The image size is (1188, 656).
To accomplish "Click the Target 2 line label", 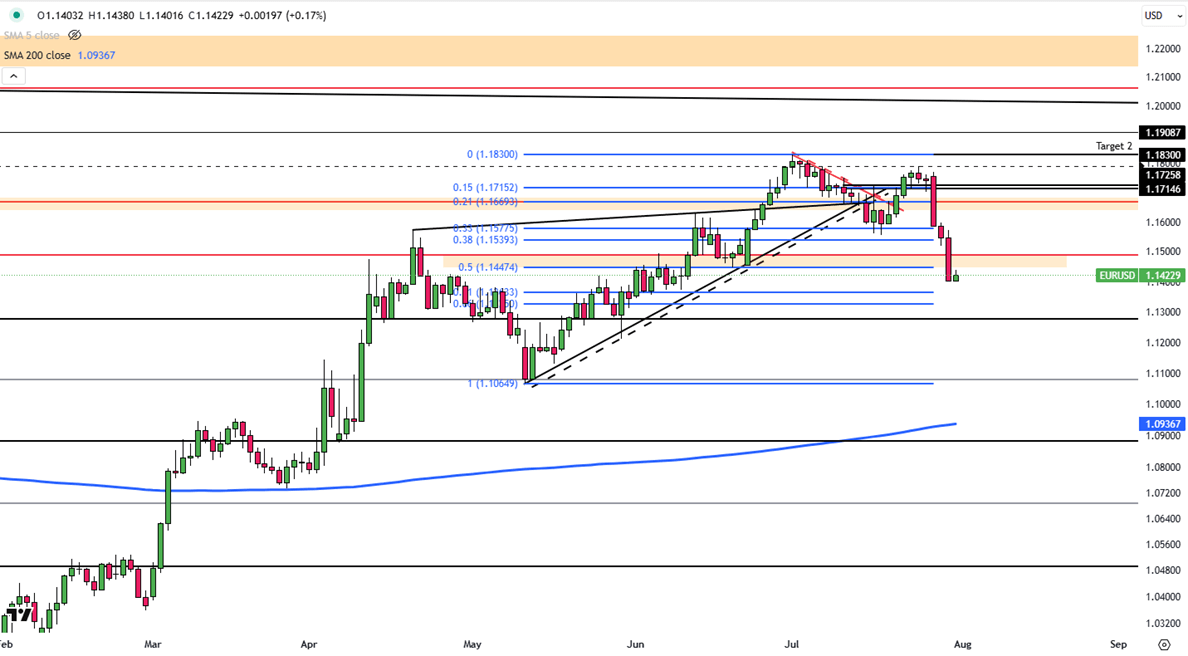I will (1114, 146).
